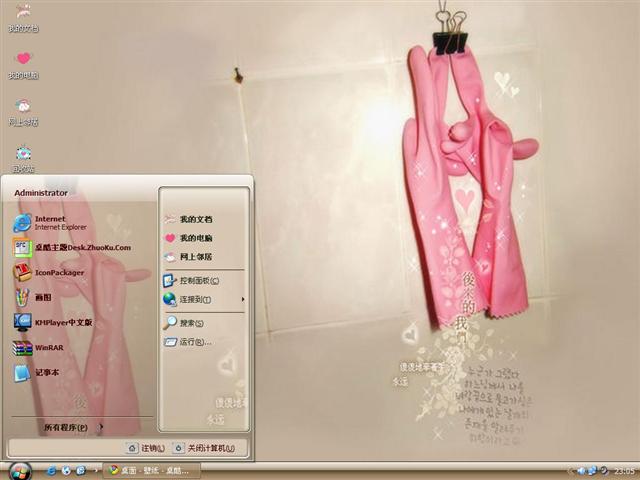Select 网上邻居 in Start menu right pane
This screenshot has height=480, width=640.
point(188,257)
